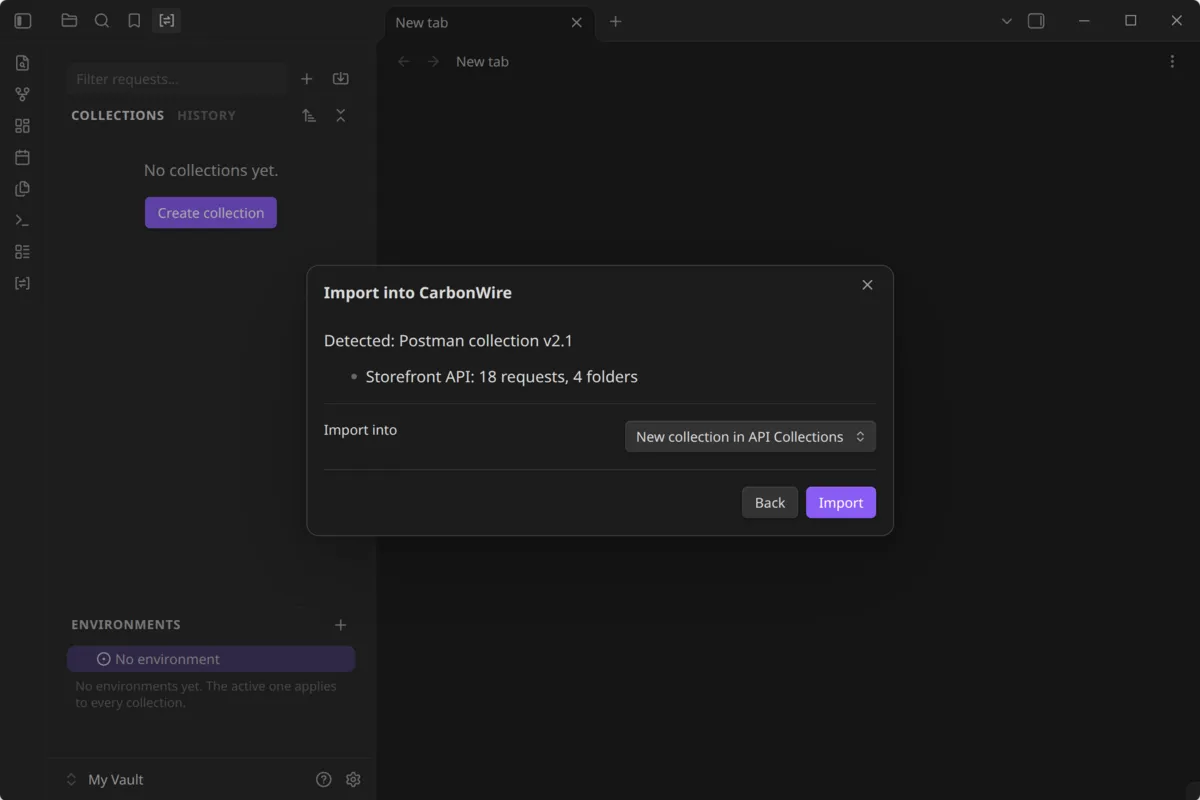1200x800 pixels.
Task: Collapse the left sidebar via toggle icon
Action: pyautogui.click(x=23, y=21)
